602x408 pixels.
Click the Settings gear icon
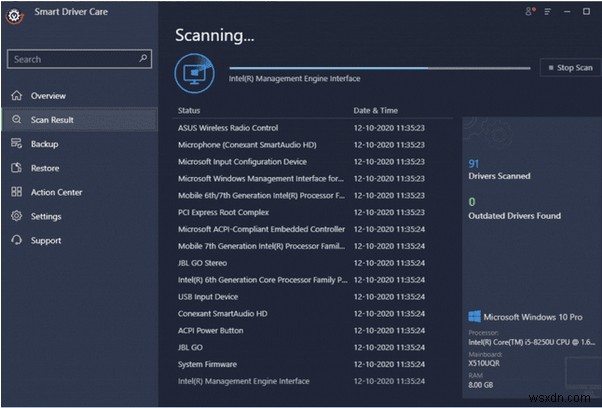click(17, 216)
